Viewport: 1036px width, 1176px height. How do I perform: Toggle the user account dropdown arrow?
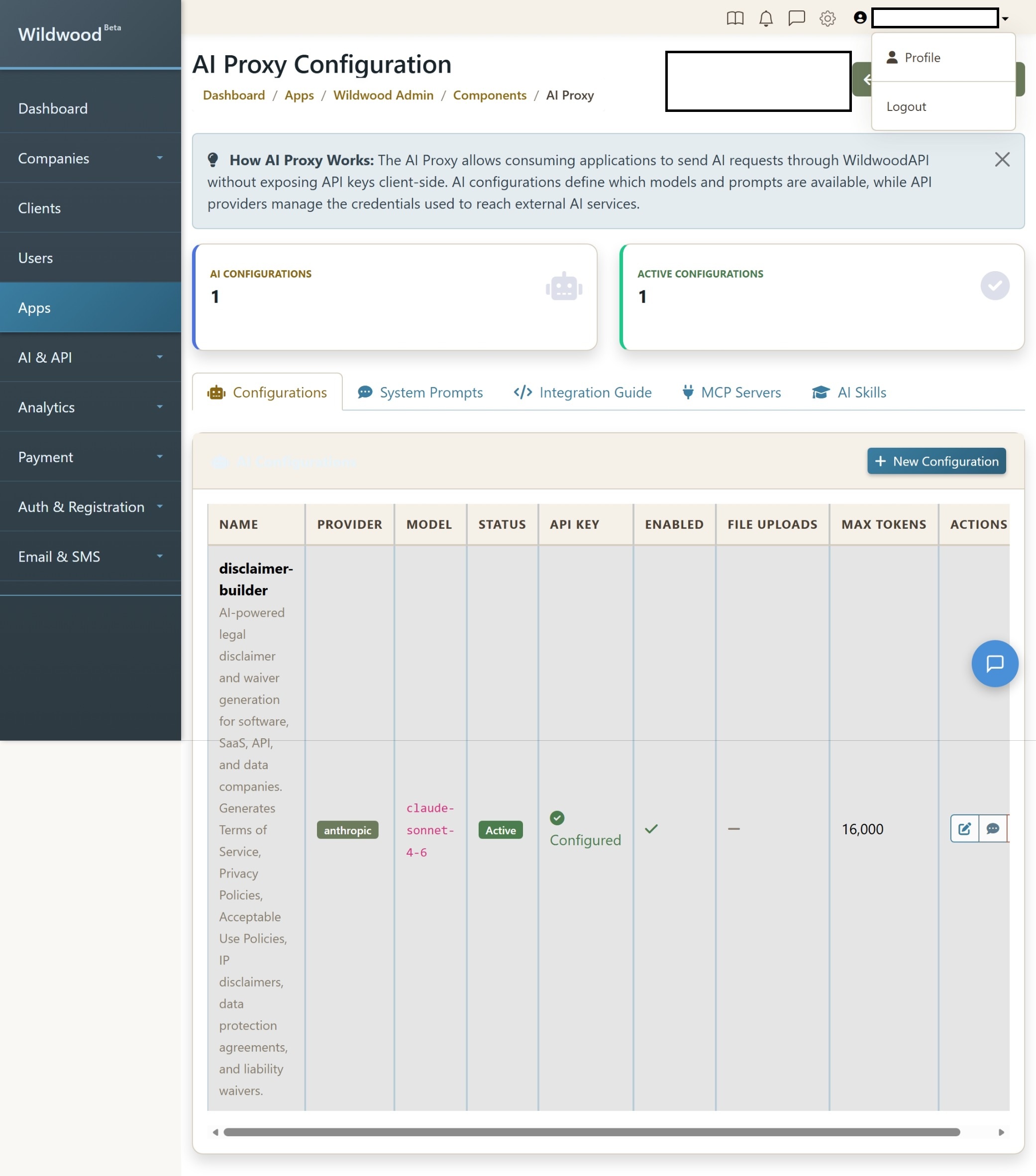click(x=1005, y=18)
